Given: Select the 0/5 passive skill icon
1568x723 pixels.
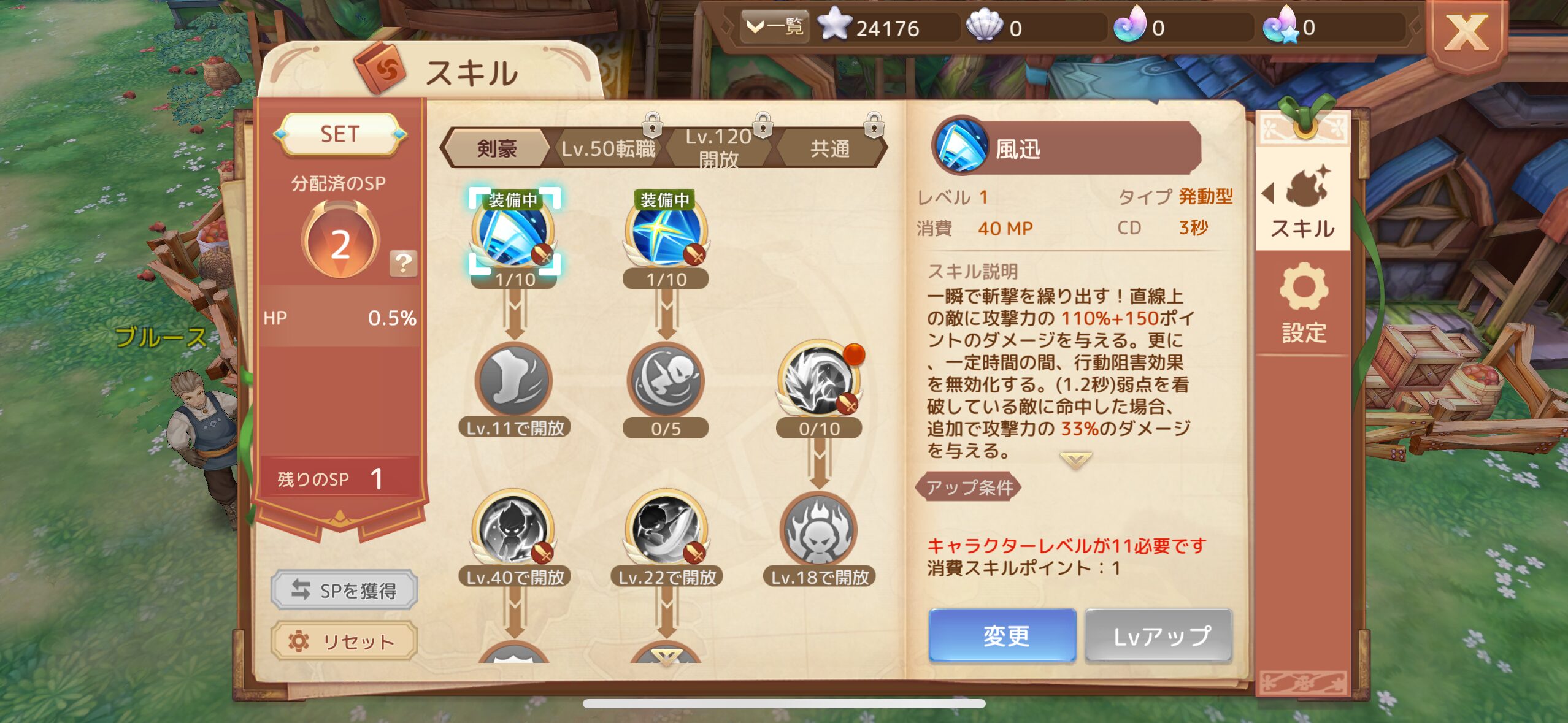Looking at the screenshot, I should [x=666, y=380].
